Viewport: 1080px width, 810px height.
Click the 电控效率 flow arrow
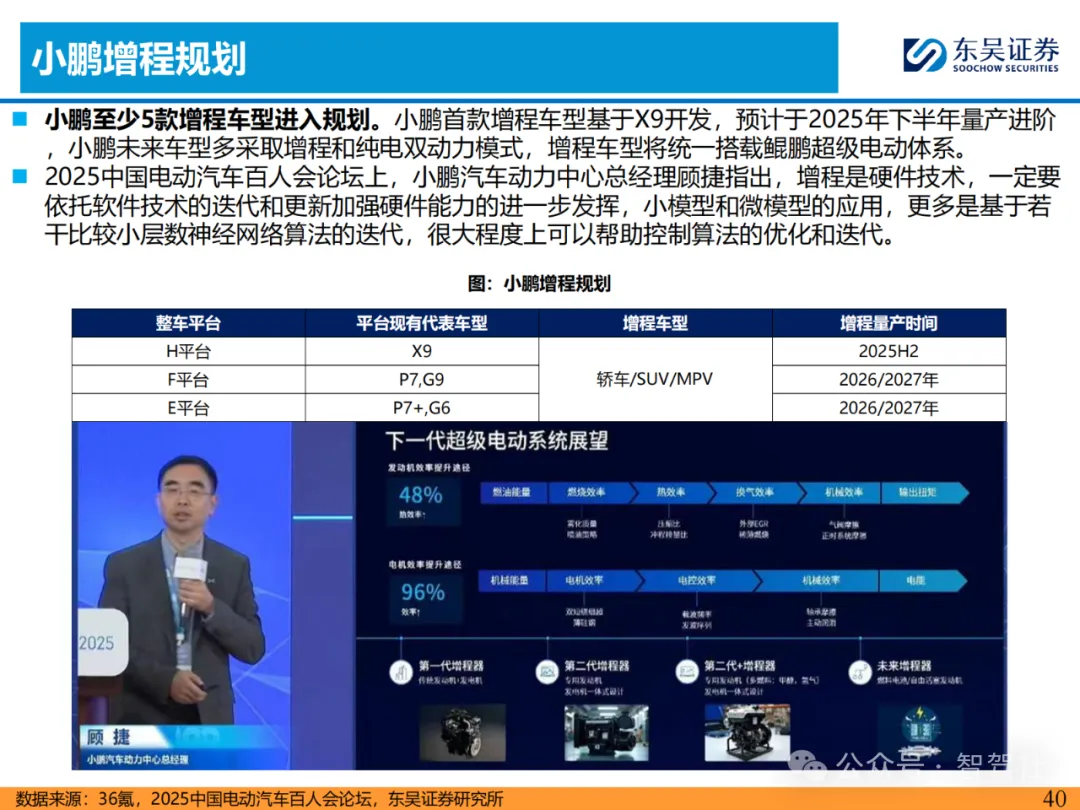pos(698,581)
